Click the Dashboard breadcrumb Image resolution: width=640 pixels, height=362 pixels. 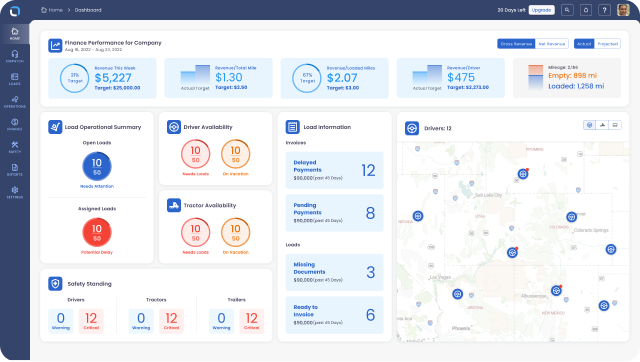88,10
